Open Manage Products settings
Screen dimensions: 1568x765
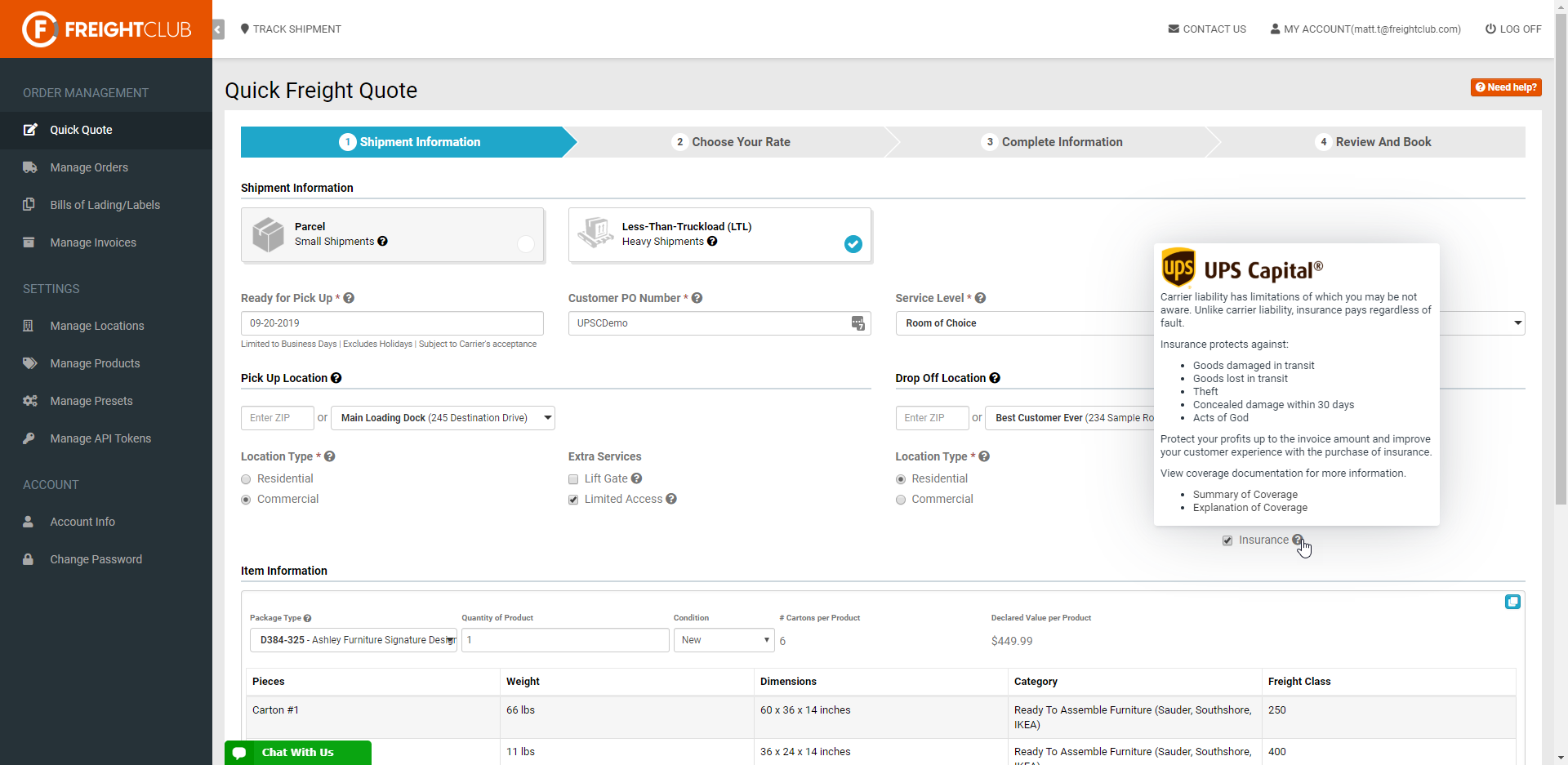point(96,363)
